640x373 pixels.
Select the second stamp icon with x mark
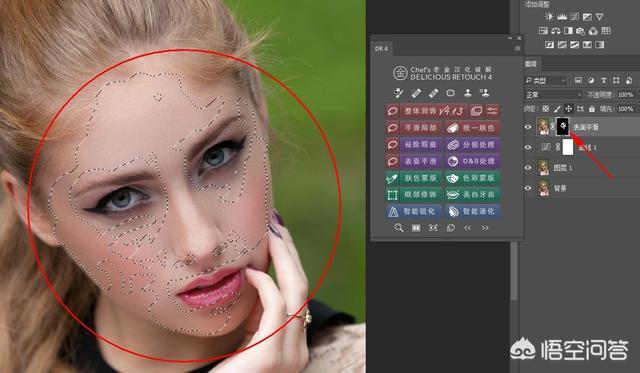click(x=485, y=93)
